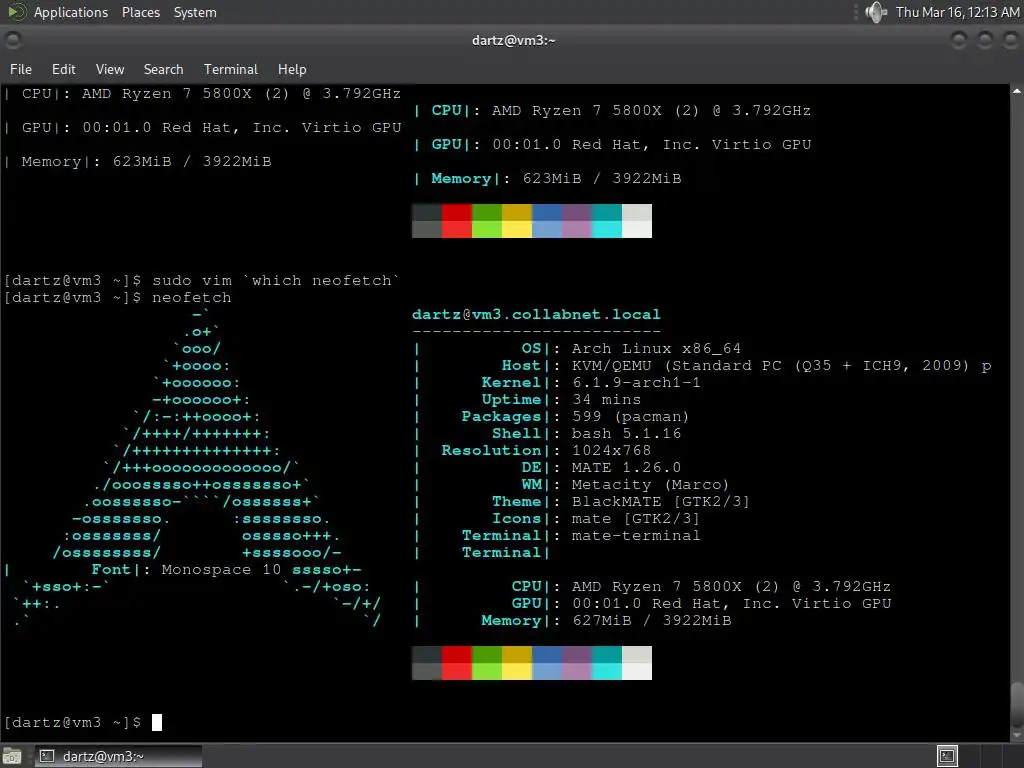This screenshot has width=1024, height=768.
Task: Click the 'Kernel' label
Action: pos(511,383)
